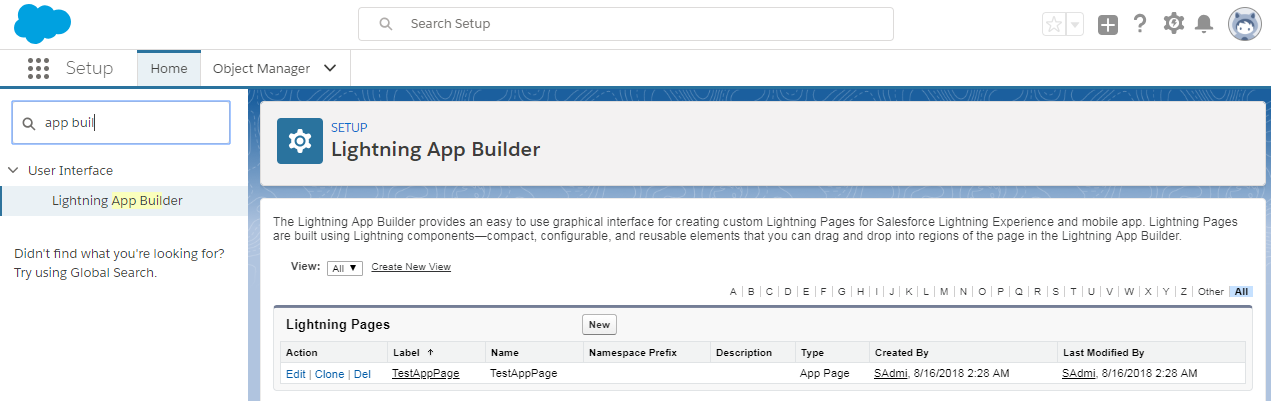Click the Lightning Pages section title
1271x401 pixels.
coord(338,325)
